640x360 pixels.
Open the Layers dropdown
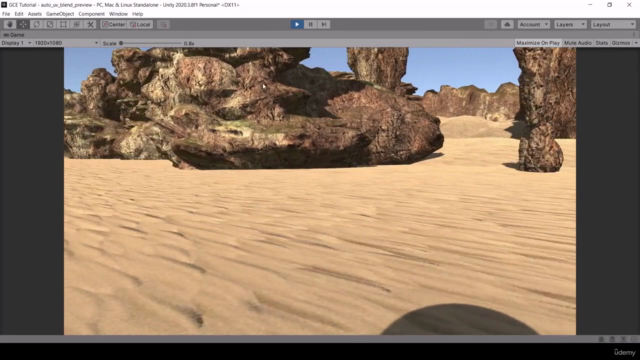pyautogui.click(x=570, y=24)
